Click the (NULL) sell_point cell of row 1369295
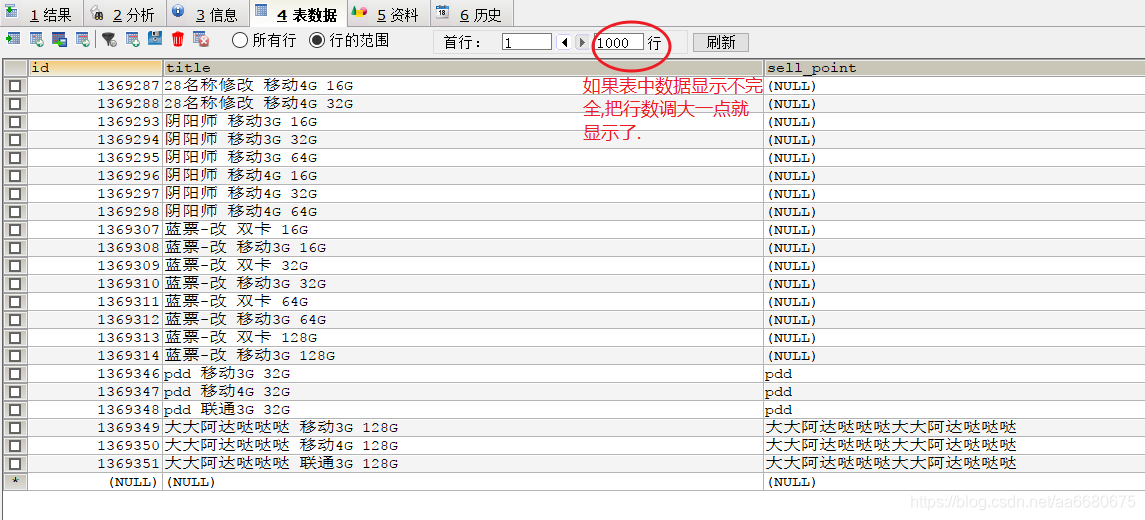The image size is (1145, 520). [x=954, y=158]
